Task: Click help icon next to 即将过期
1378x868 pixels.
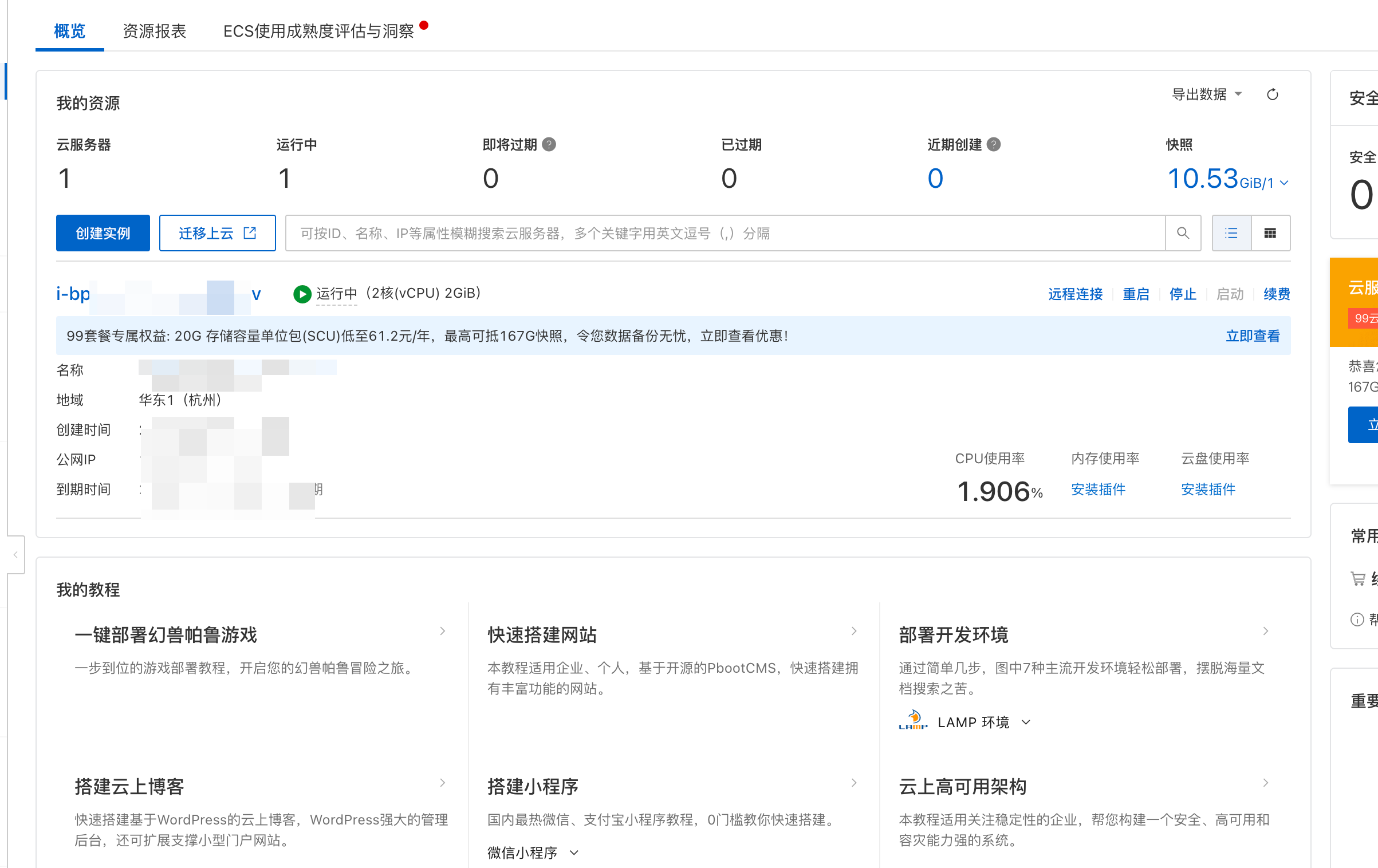Action: tap(549, 145)
